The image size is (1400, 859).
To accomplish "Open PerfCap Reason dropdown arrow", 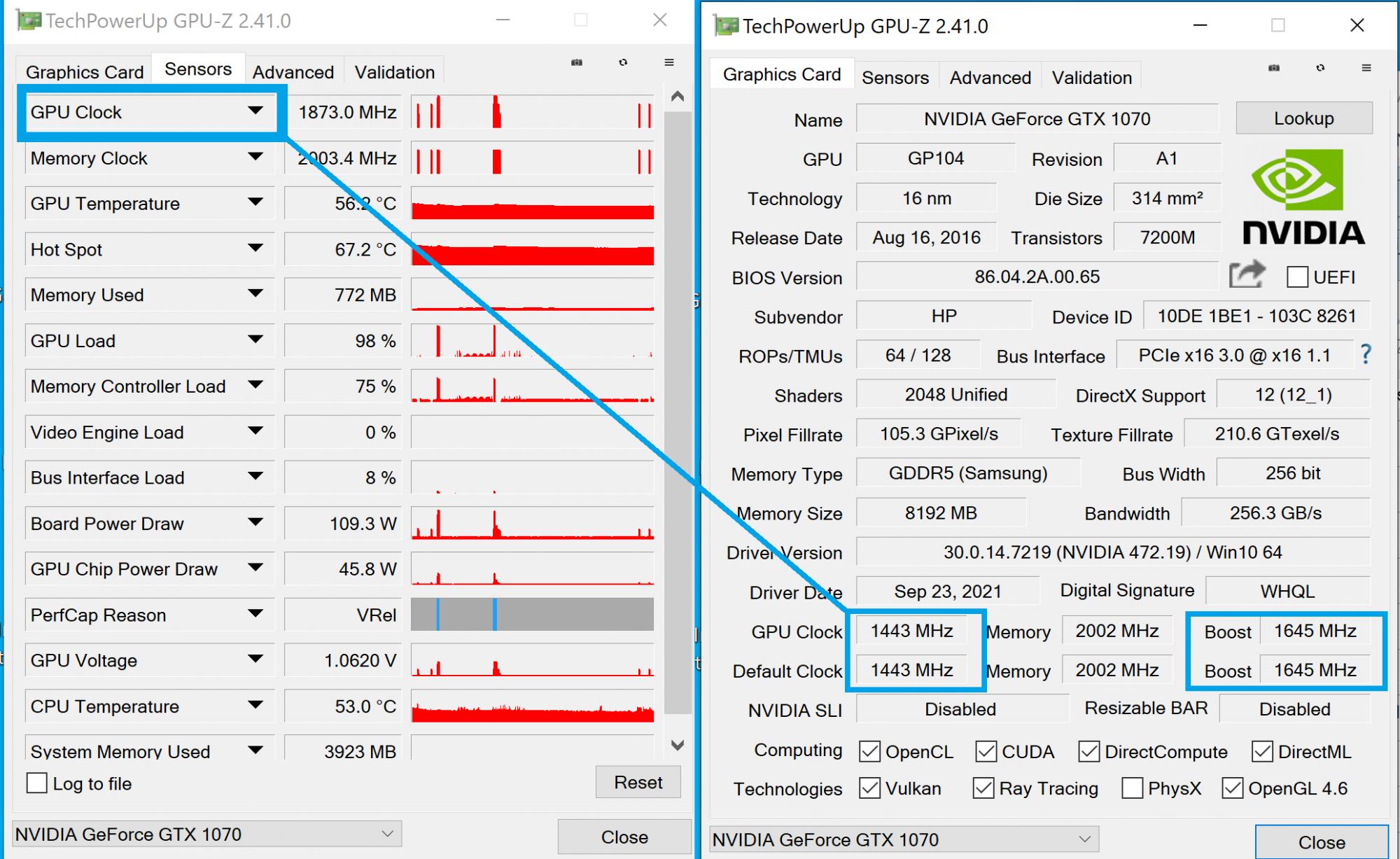I will tap(255, 614).
